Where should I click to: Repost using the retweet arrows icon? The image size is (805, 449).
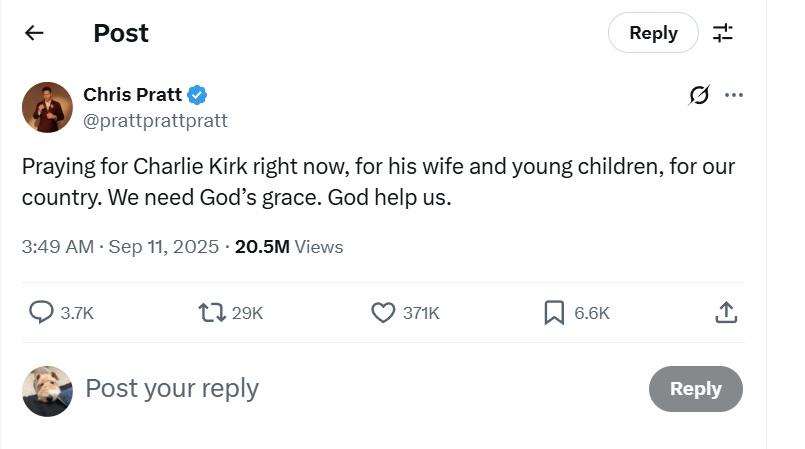pos(212,313)
